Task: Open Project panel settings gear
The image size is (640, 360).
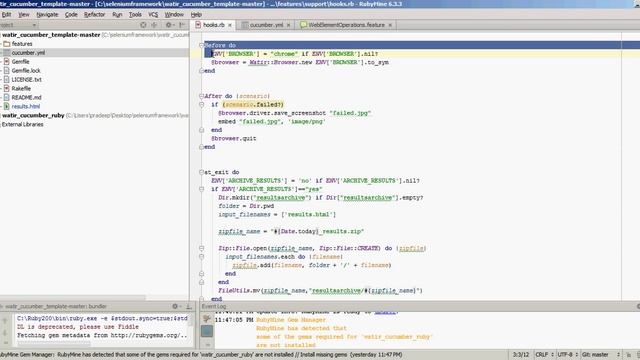Action: pyautogui.click(x=169, y=25)
